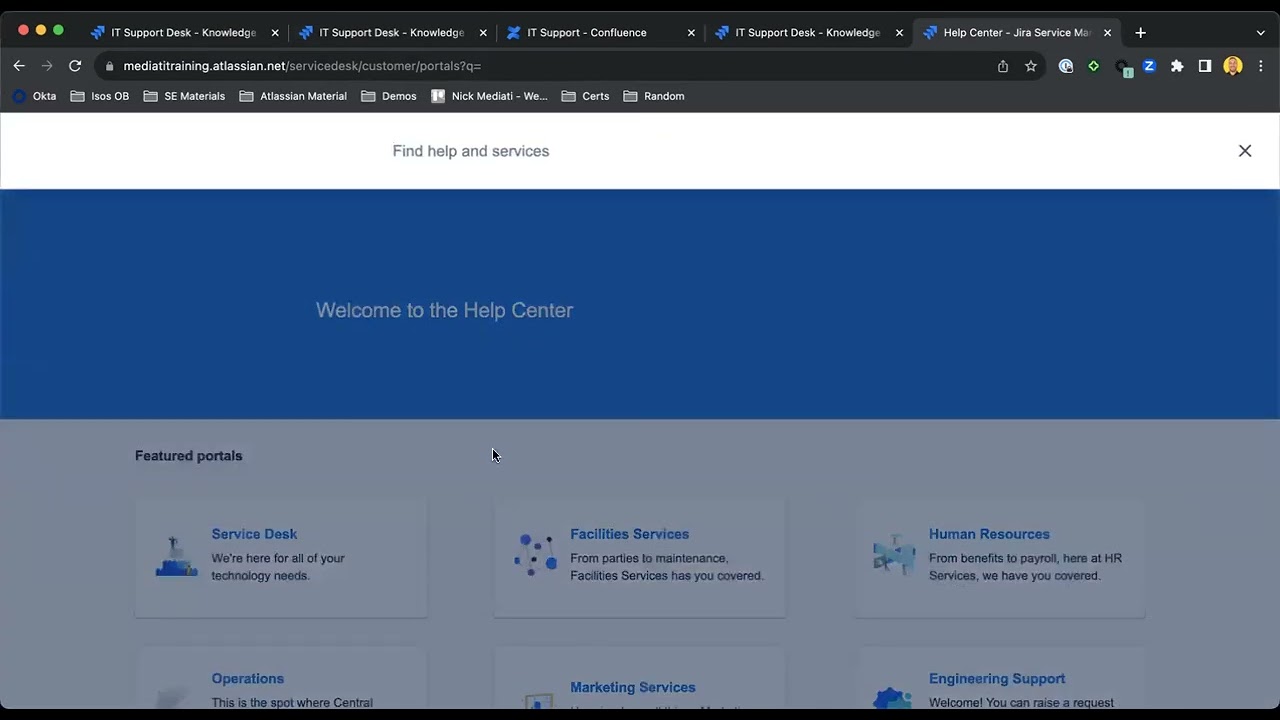
Task: Open the Atlassian Material bookmarks folder
Action: [x=293, y=96]
